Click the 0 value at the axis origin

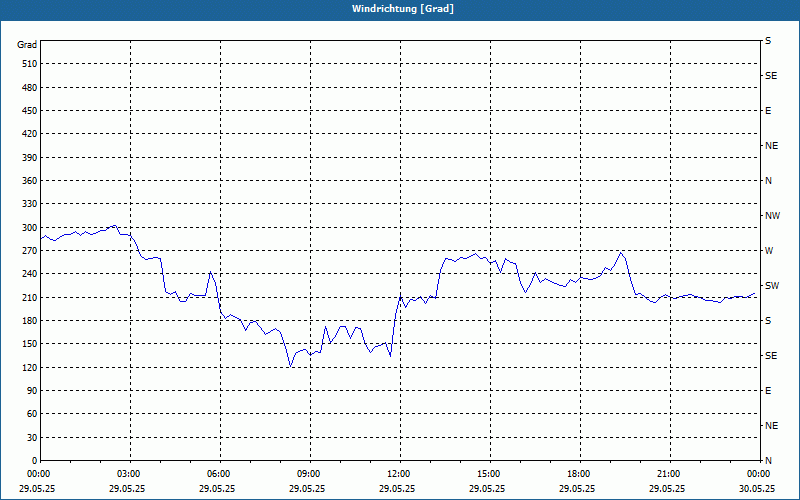34,460
